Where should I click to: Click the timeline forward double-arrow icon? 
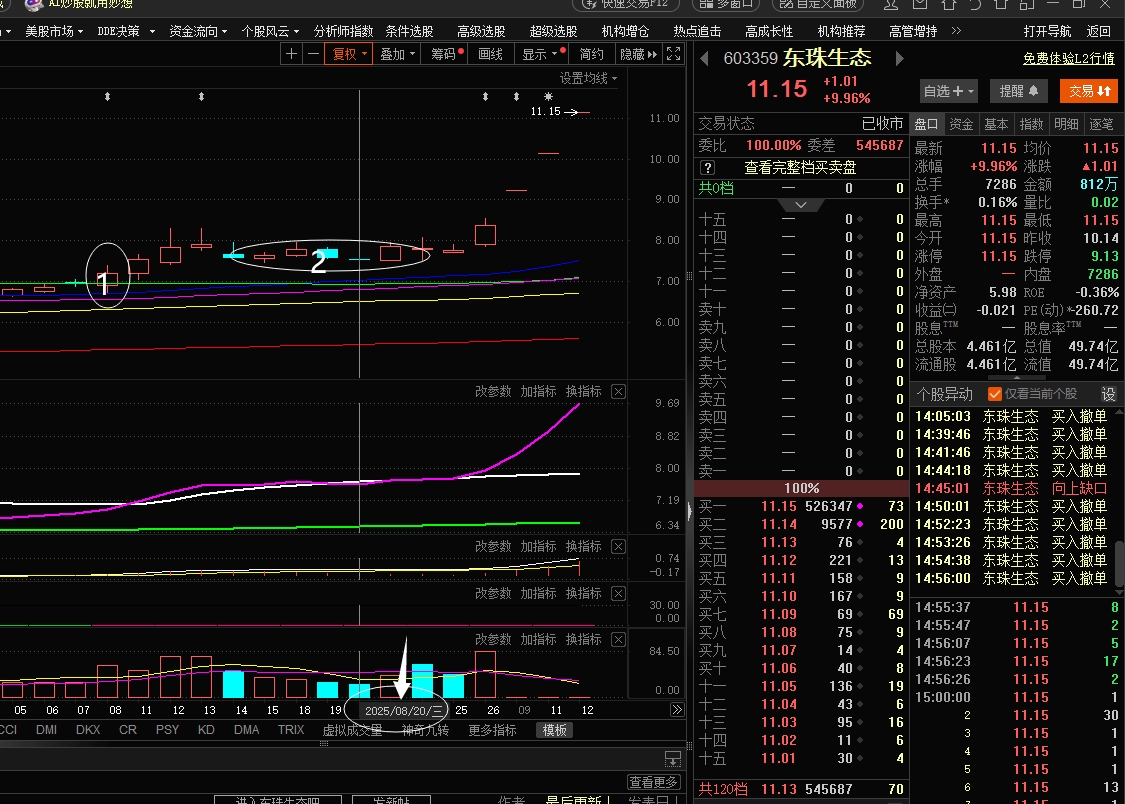(x=677, y=710)
